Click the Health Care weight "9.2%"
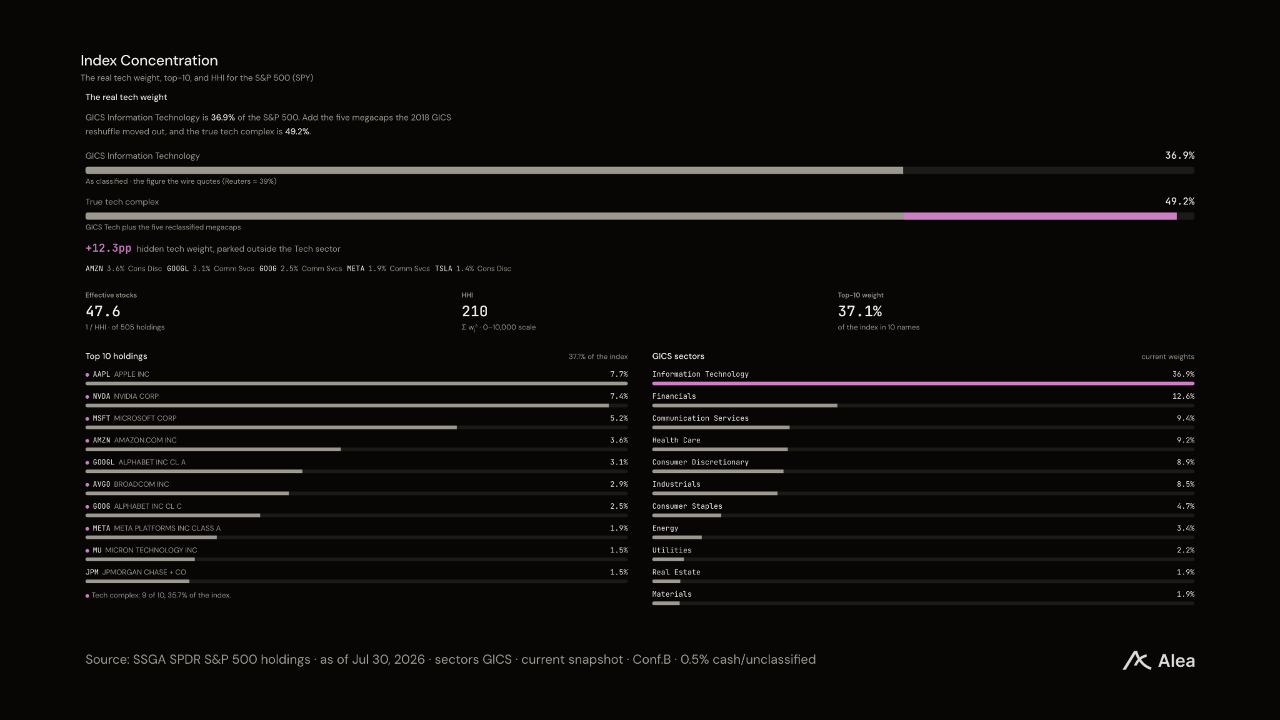The height and width of the screenshot is (720, 1280). (1185, 440)
